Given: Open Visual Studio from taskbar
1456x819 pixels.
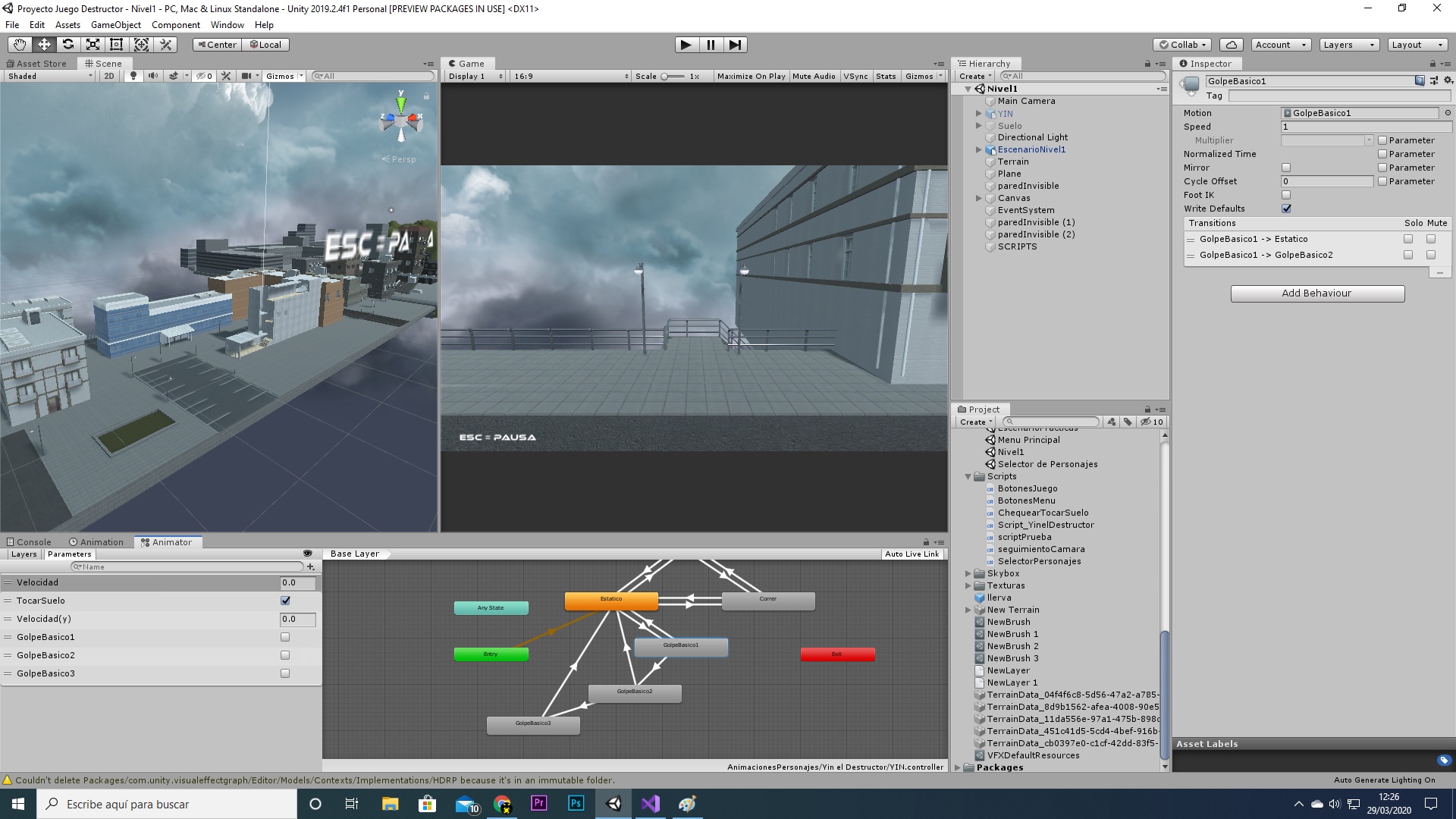Looking at the screenshot, I should click(651, 804).
